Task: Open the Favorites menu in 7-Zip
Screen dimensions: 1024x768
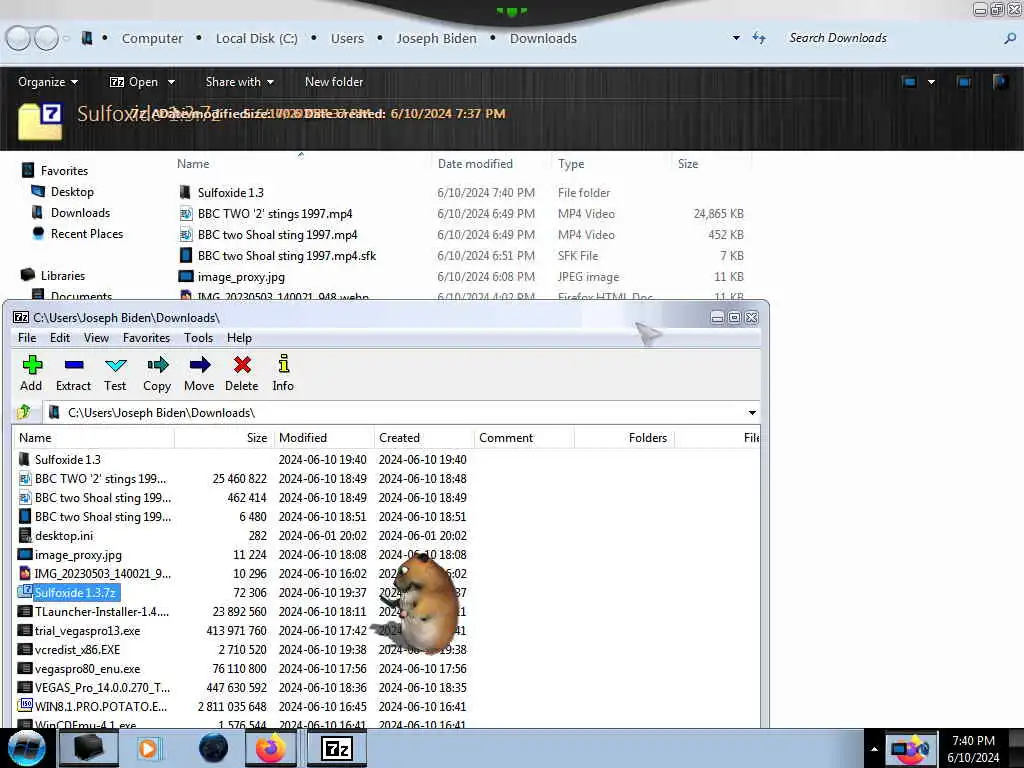Action: point(146,338)
